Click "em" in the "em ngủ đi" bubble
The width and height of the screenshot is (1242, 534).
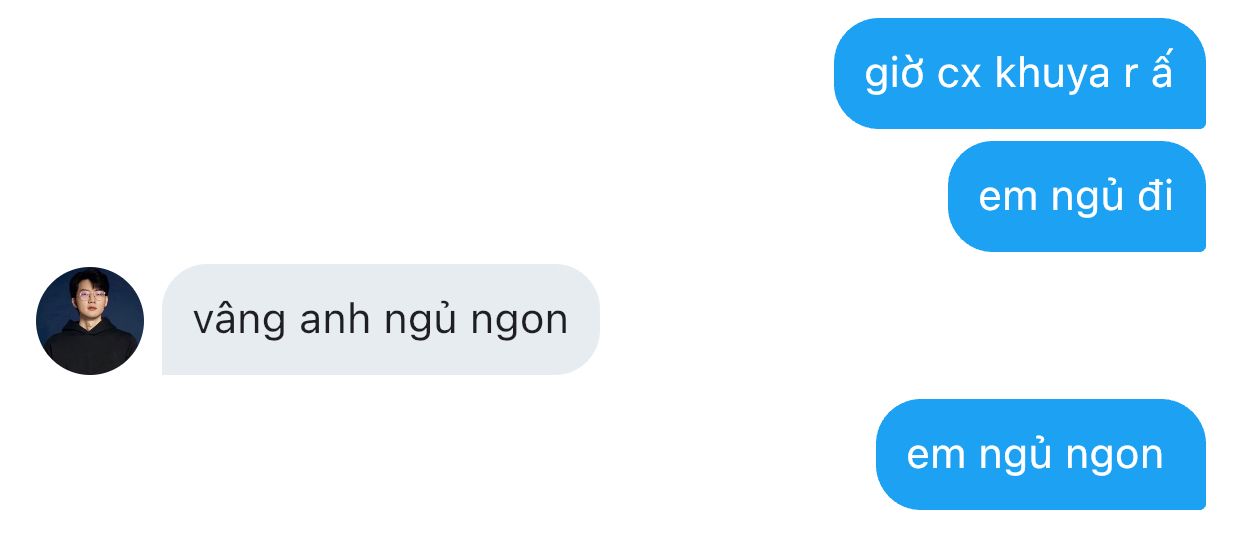point(1008,199)
